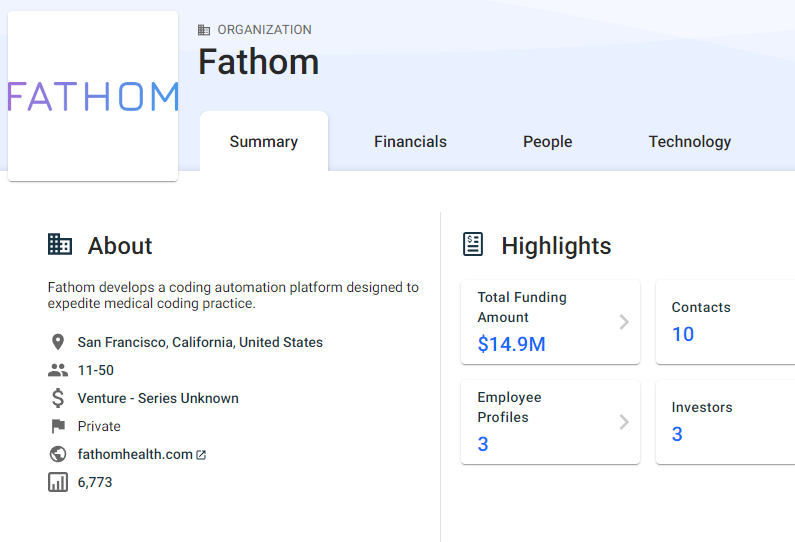The image size is (795, 542).
Task: Click the location pin icon
Action: click(58, 342)
